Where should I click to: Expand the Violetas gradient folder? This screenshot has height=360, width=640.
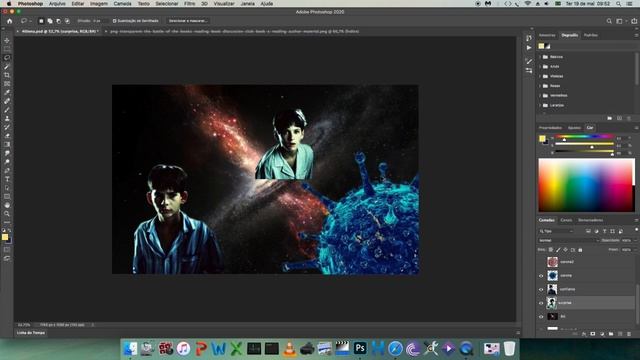pos(540,76)
